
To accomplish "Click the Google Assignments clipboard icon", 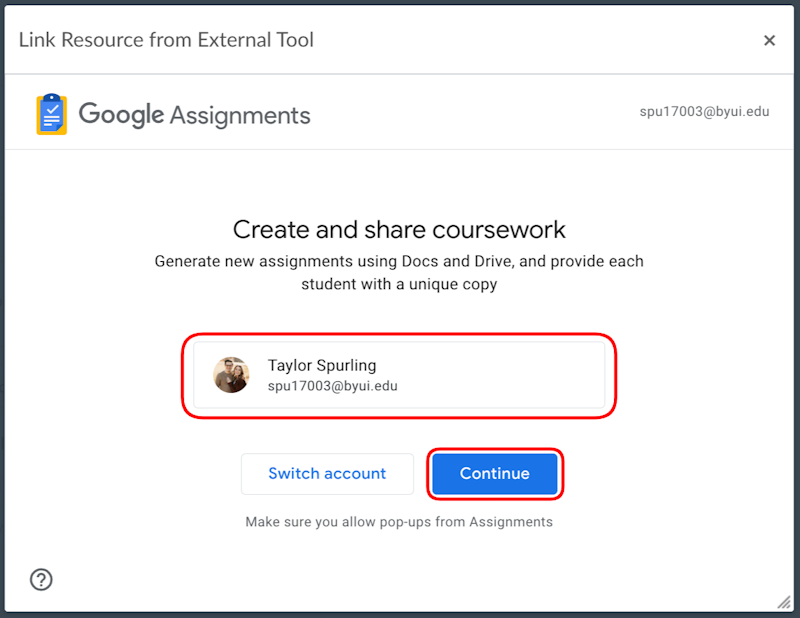I will coord(49,113).
